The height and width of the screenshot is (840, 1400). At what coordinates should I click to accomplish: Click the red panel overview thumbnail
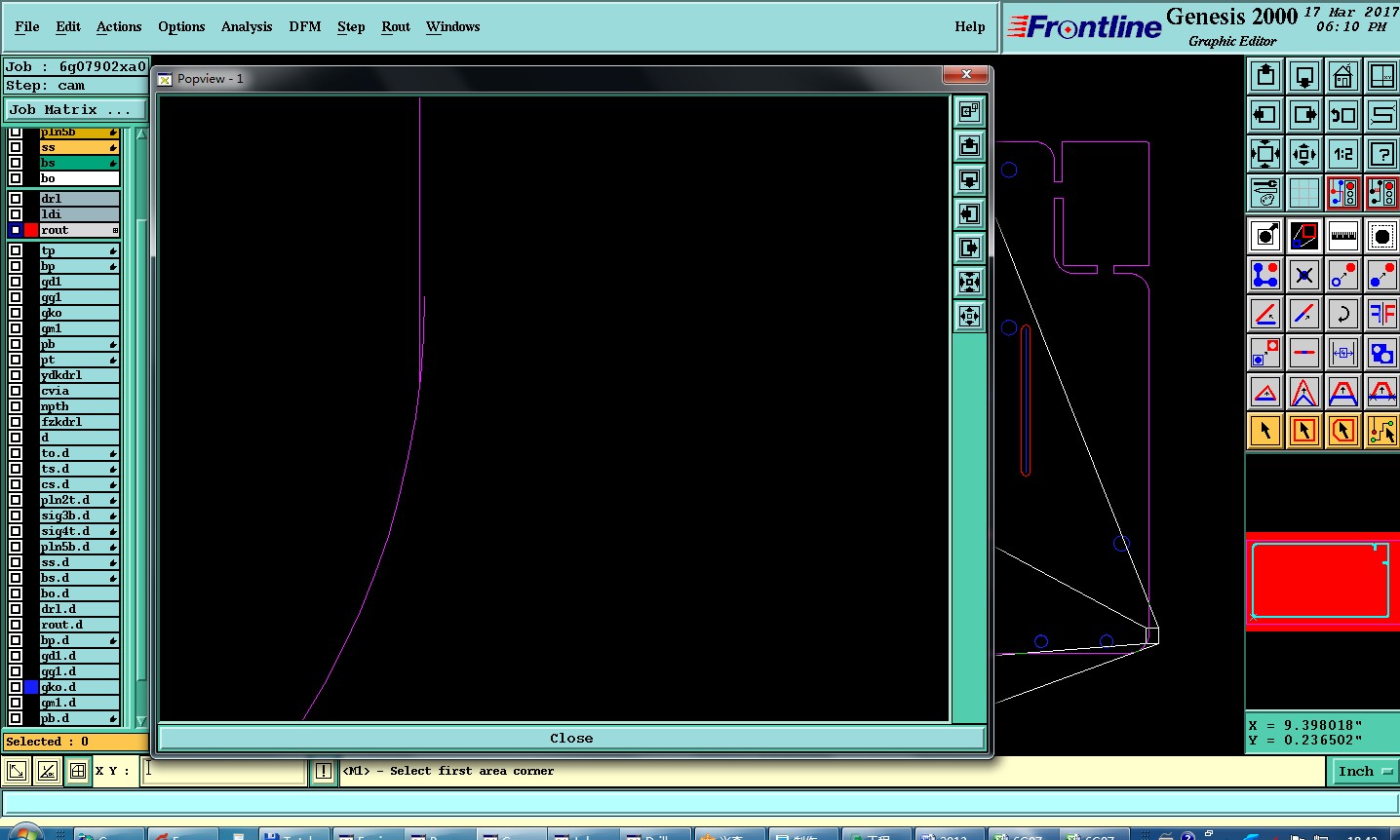1321,581
